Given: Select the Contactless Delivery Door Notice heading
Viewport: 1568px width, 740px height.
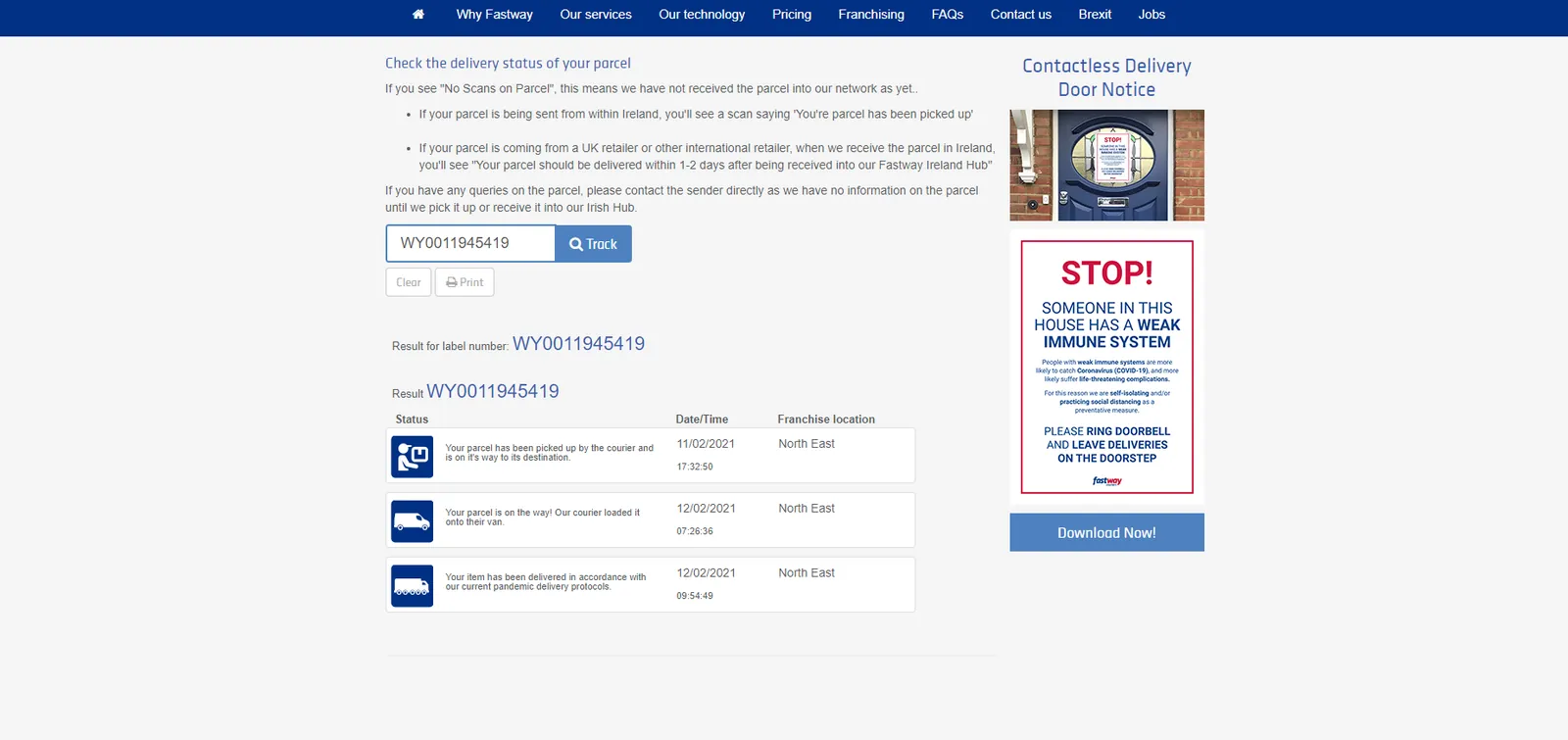Looking at the screenshot, I should pos(1107,77).
